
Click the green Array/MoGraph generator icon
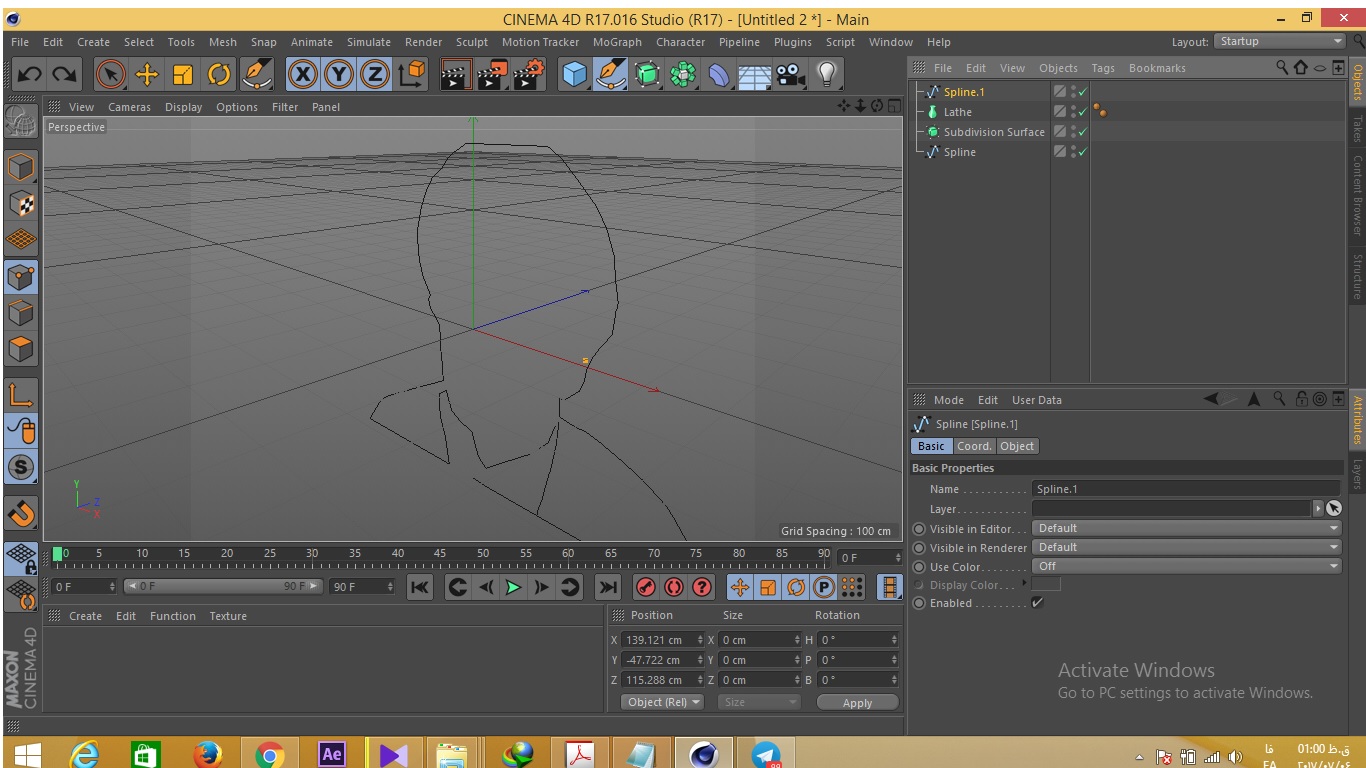[x=683, y=74]
